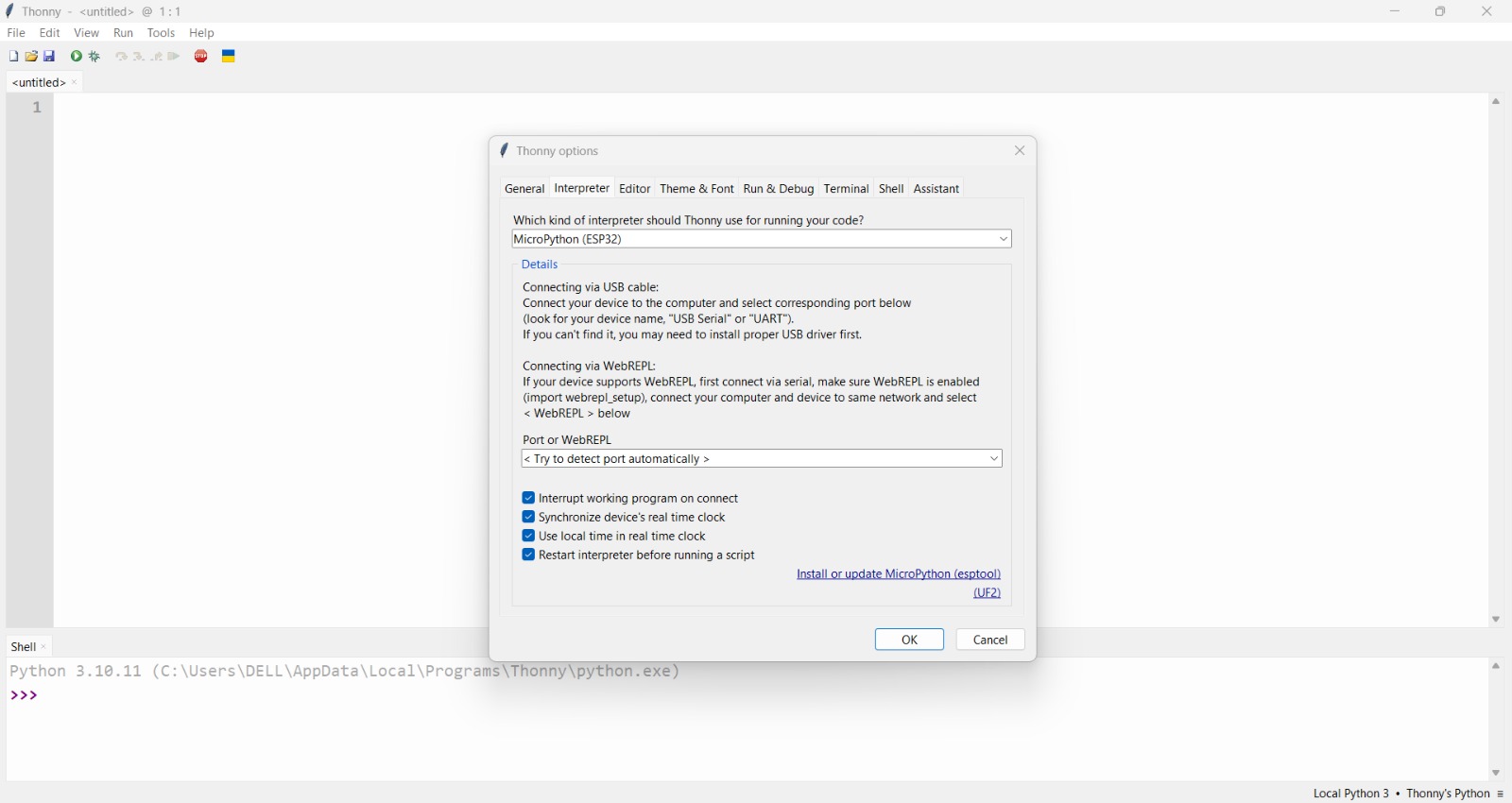Click the Details group label
The width and height of the screenshot is (1512, 803).
click(541, 265)
